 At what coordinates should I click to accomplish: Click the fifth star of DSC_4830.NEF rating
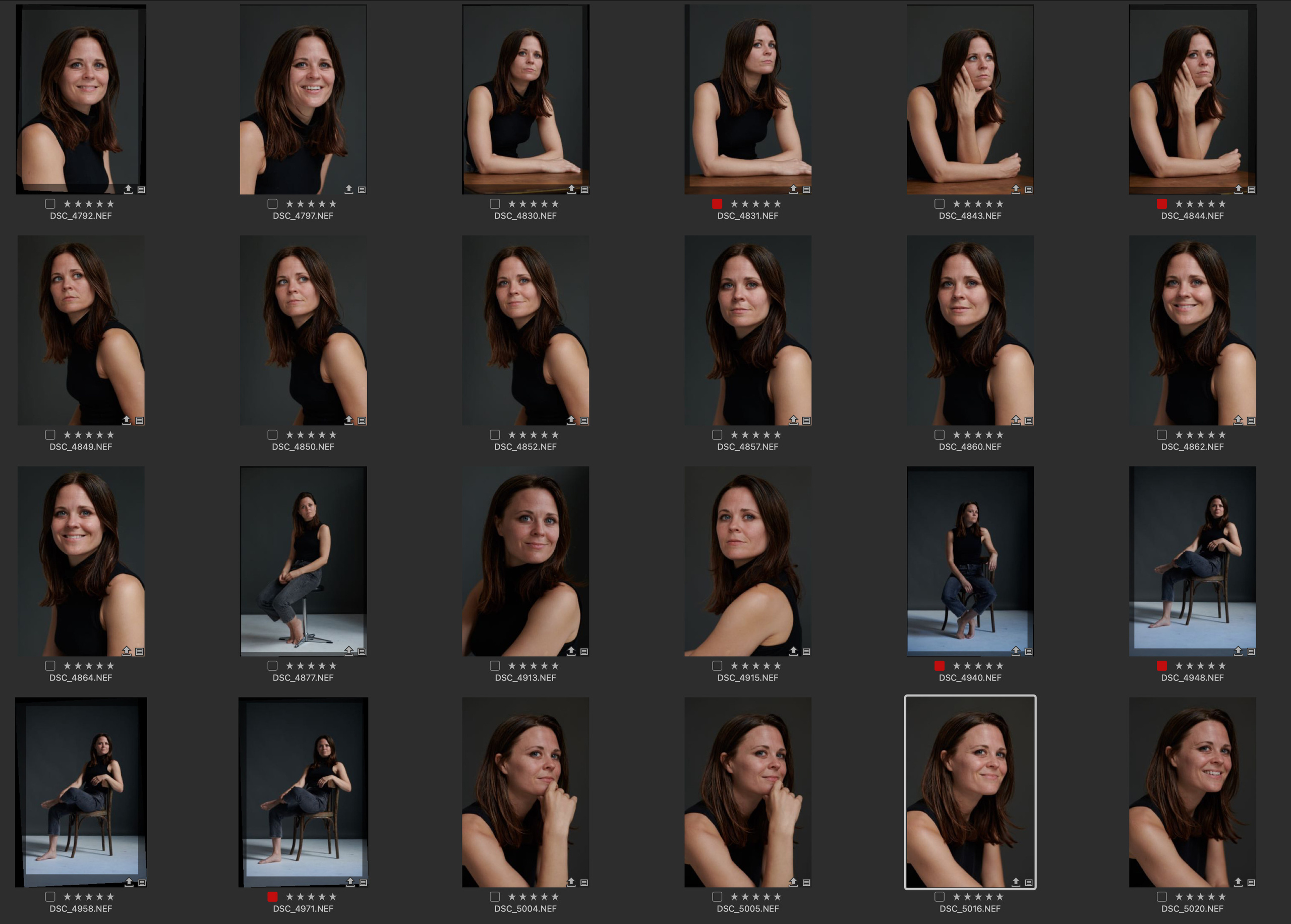(555, 204)
